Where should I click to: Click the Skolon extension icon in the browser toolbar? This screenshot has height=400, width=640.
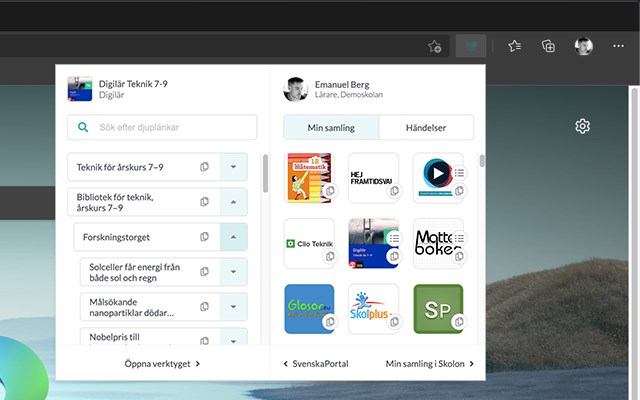pos(471,46)
